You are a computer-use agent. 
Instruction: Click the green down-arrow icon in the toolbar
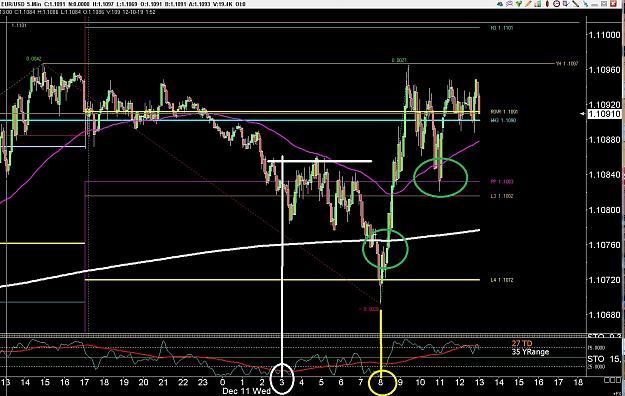(x=519, y=4)
